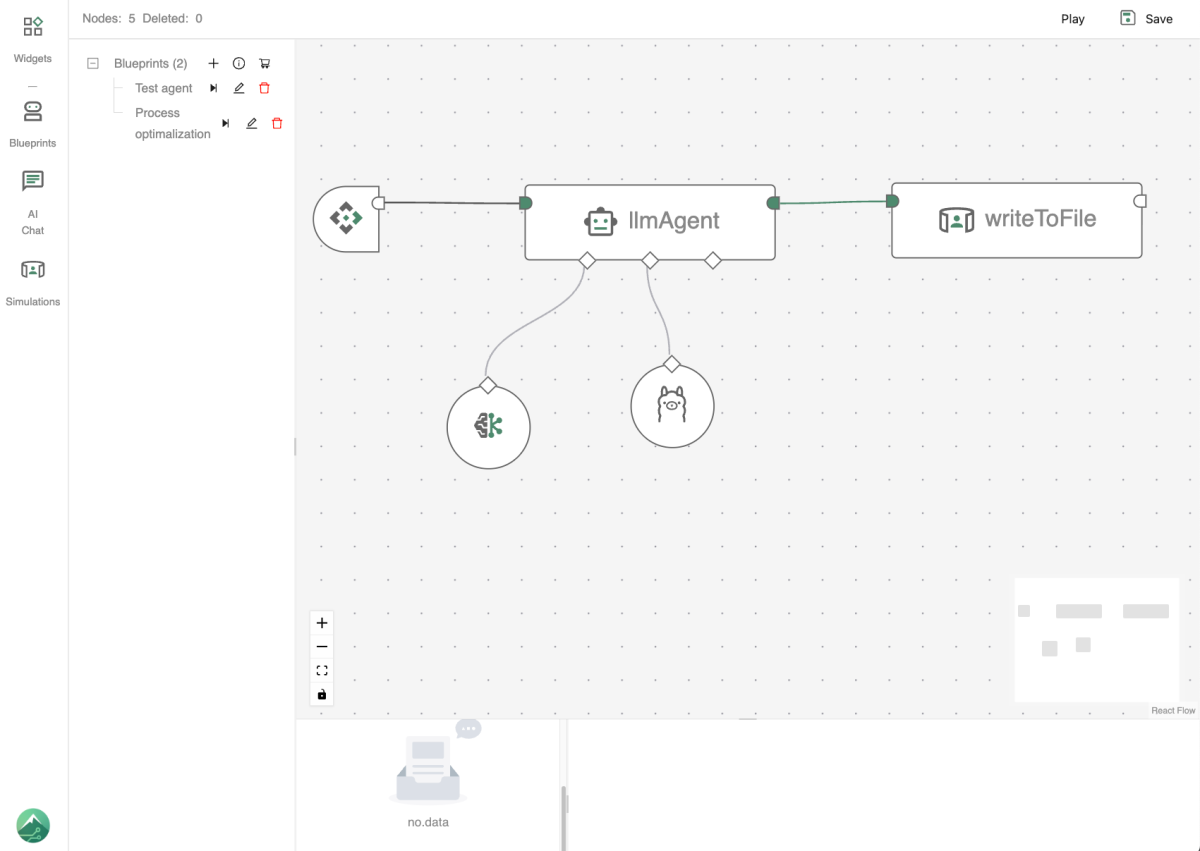The image size is (1200, 851).
Task: Click the writeToFile input handle
Action: coord(892,201)
